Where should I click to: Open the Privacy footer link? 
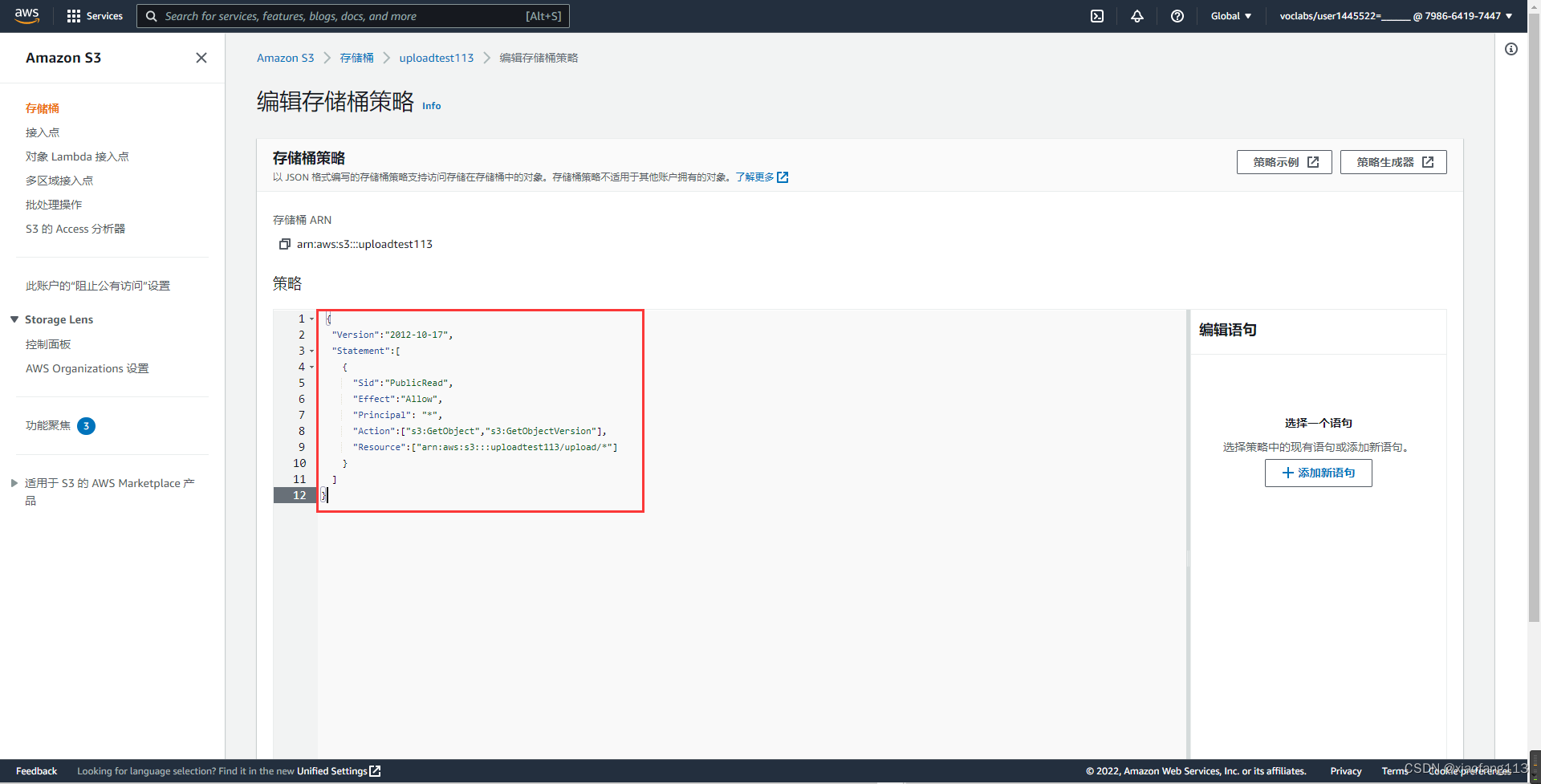[x=1346, y=771]
